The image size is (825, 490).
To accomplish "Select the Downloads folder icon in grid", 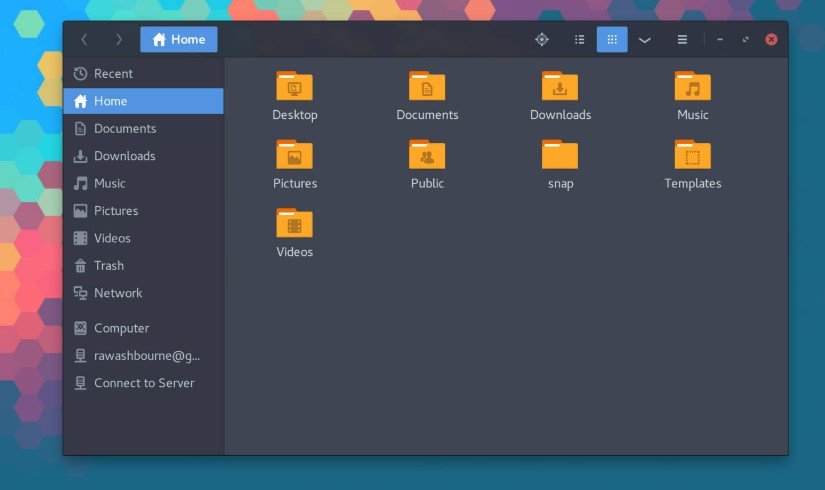I will click(x=560, y=86).
